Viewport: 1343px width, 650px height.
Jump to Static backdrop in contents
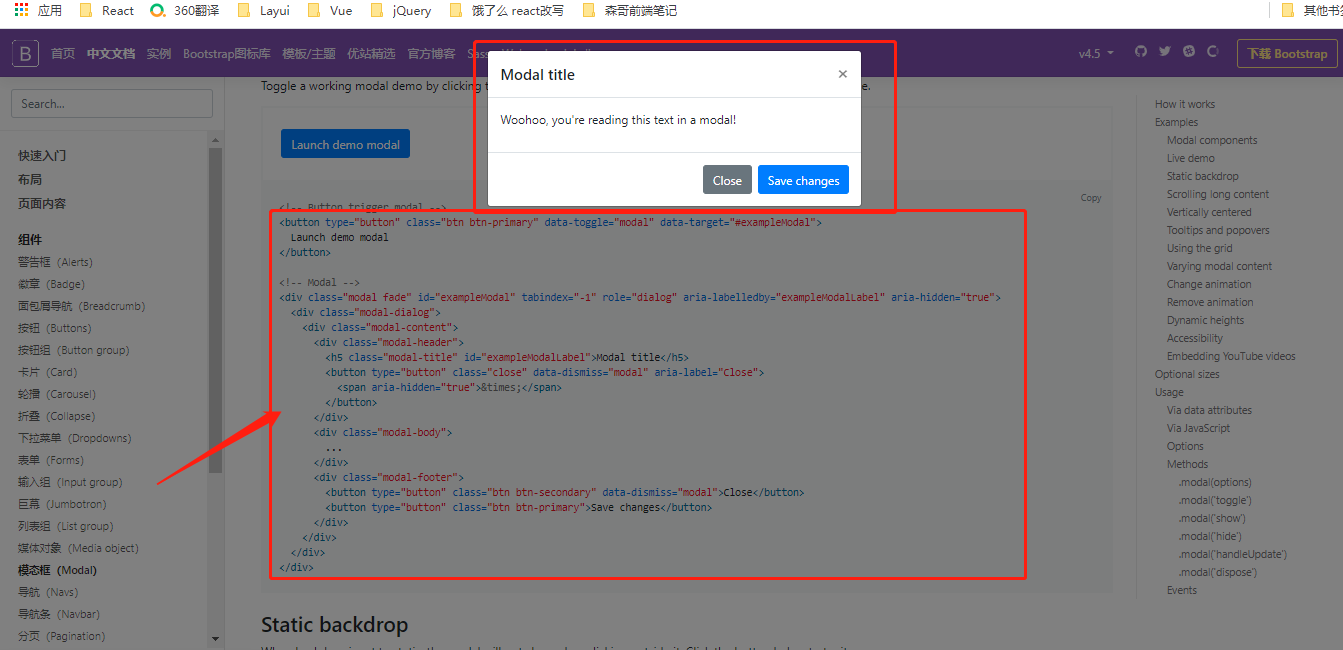click(1203, 176)
